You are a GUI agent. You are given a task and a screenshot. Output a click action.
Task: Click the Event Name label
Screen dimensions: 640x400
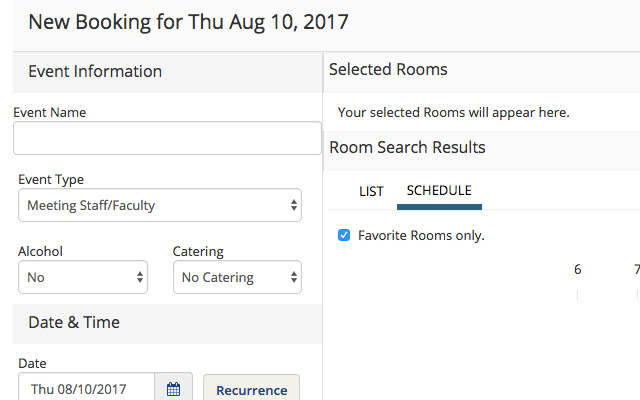[50, 113]
